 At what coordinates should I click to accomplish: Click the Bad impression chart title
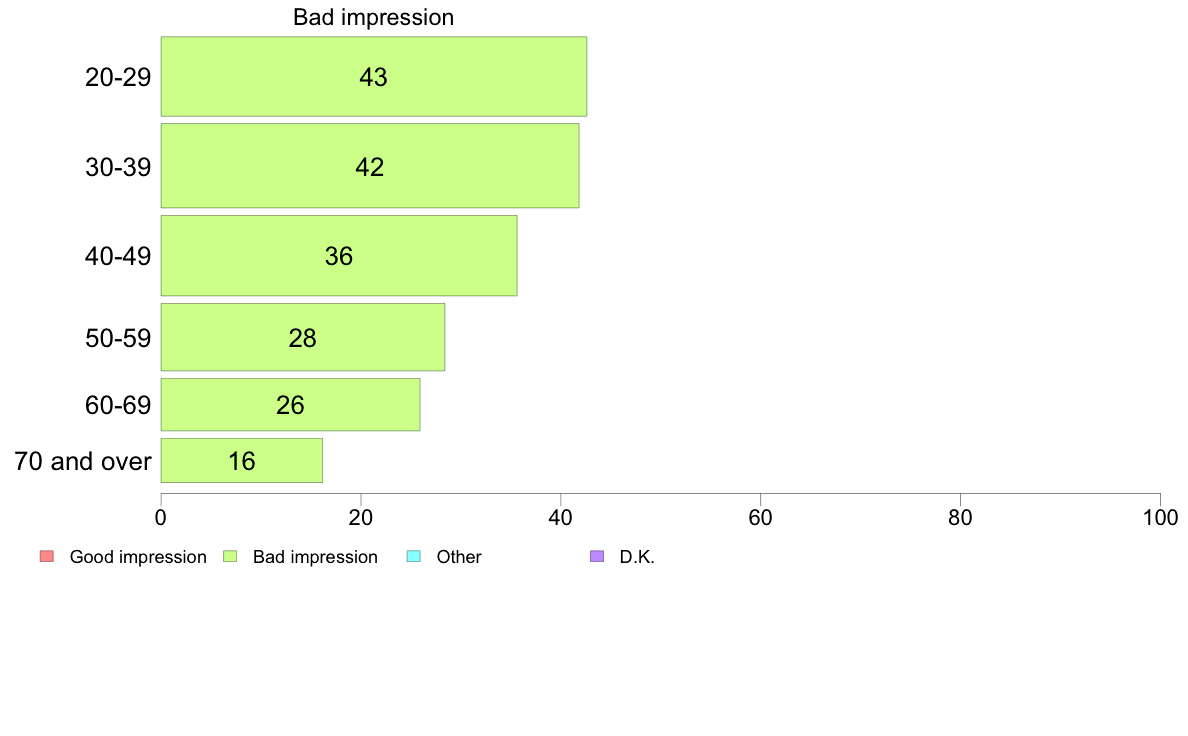[374, 17]
